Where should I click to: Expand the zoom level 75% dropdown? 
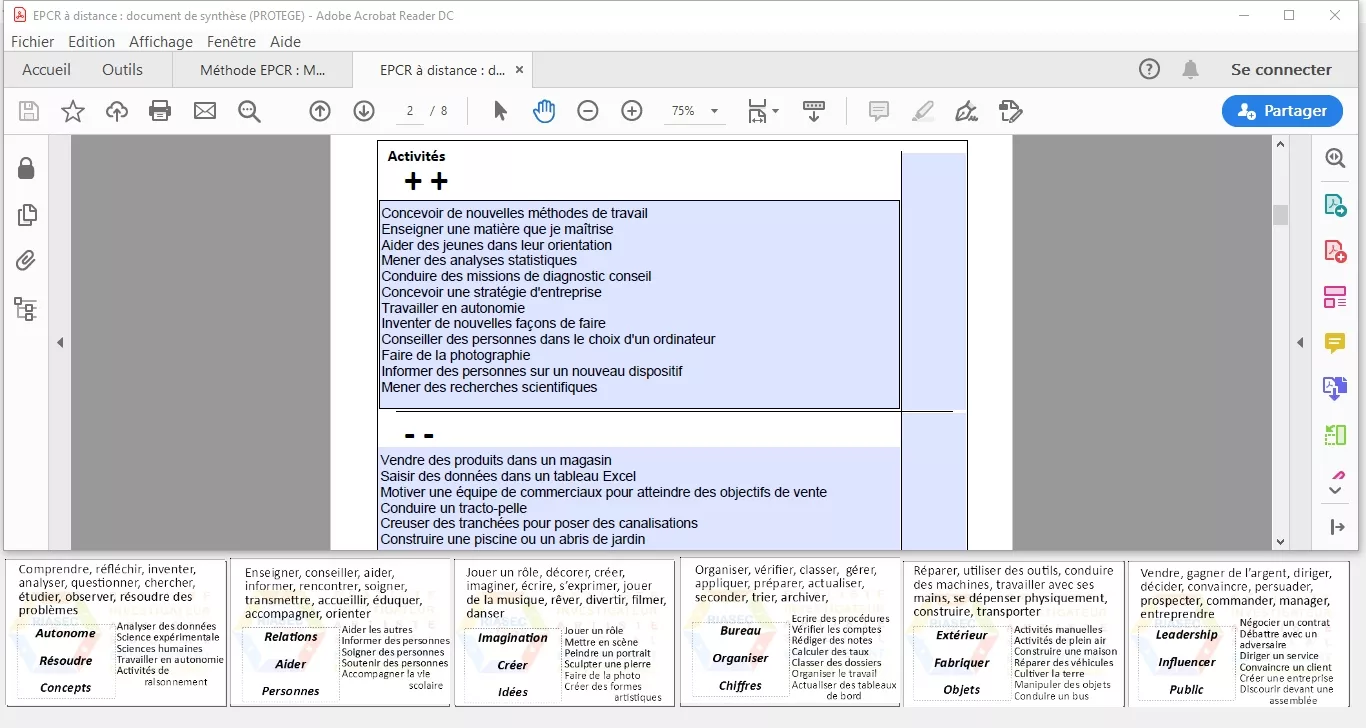point(715,111)
